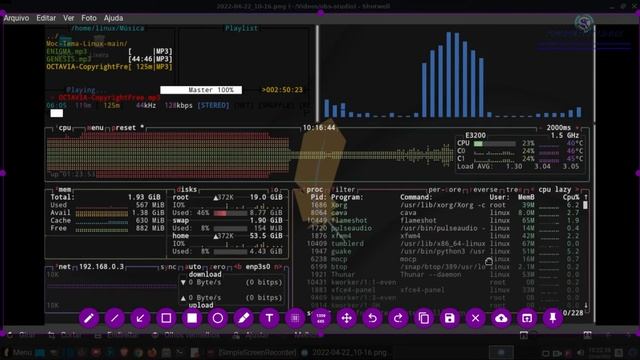The height and width of the screenshot is (360, 640).
Task: Open the Ver menu
Action: 69,18
